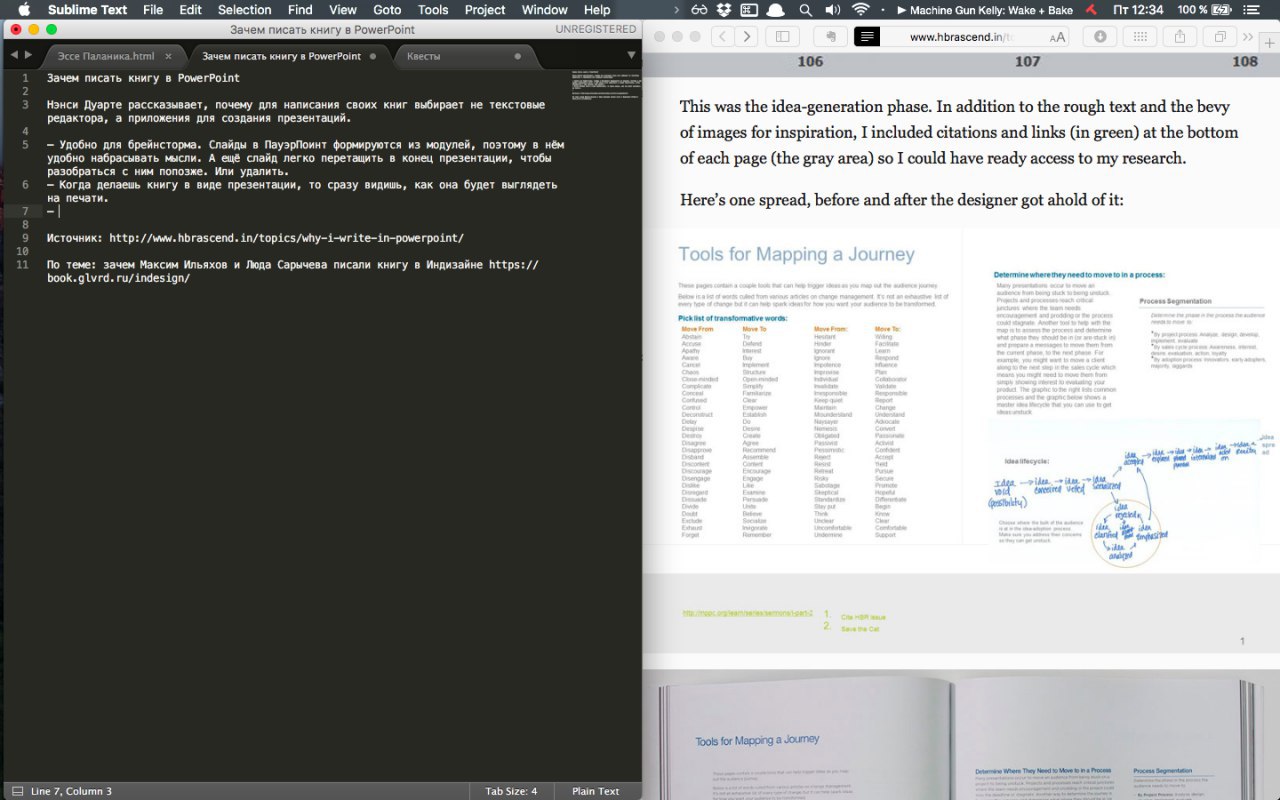This screenshot has height=800, width=1280.
Task: Close the unsaved Зачем писать книгу tab dot
Action: pyautogui.click(x=373, y=57)
